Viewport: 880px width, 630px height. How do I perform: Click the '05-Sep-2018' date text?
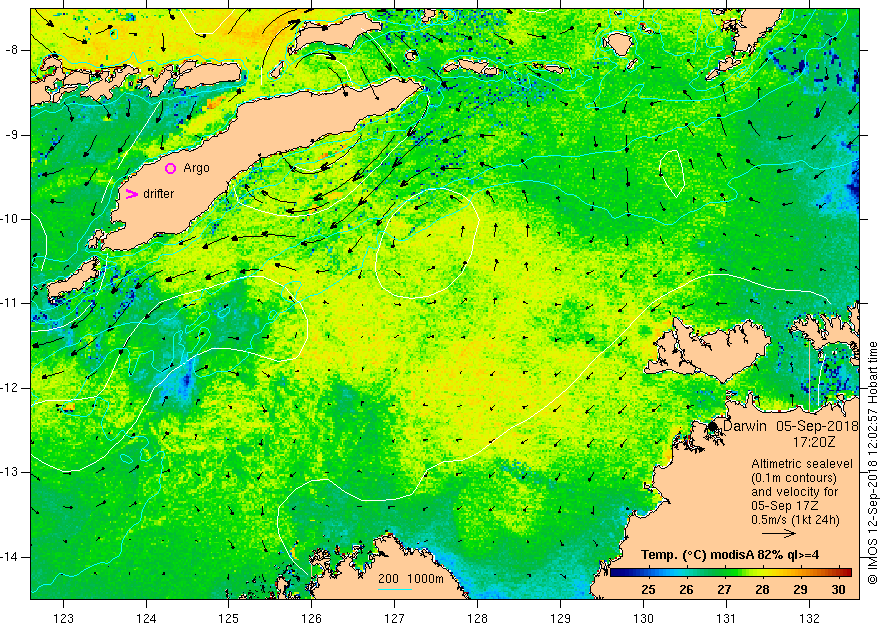tap(817, 426)
